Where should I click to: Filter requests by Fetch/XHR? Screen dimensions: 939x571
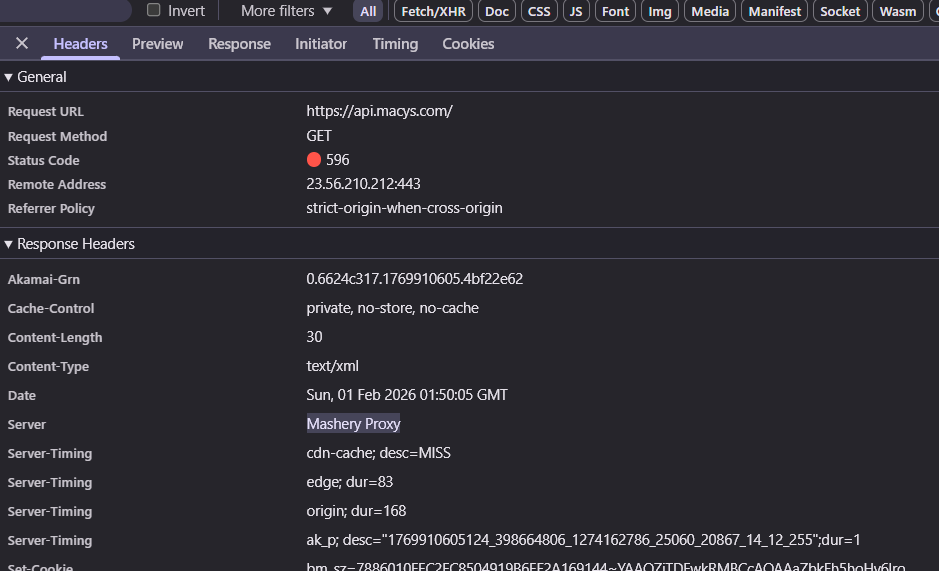434,11
